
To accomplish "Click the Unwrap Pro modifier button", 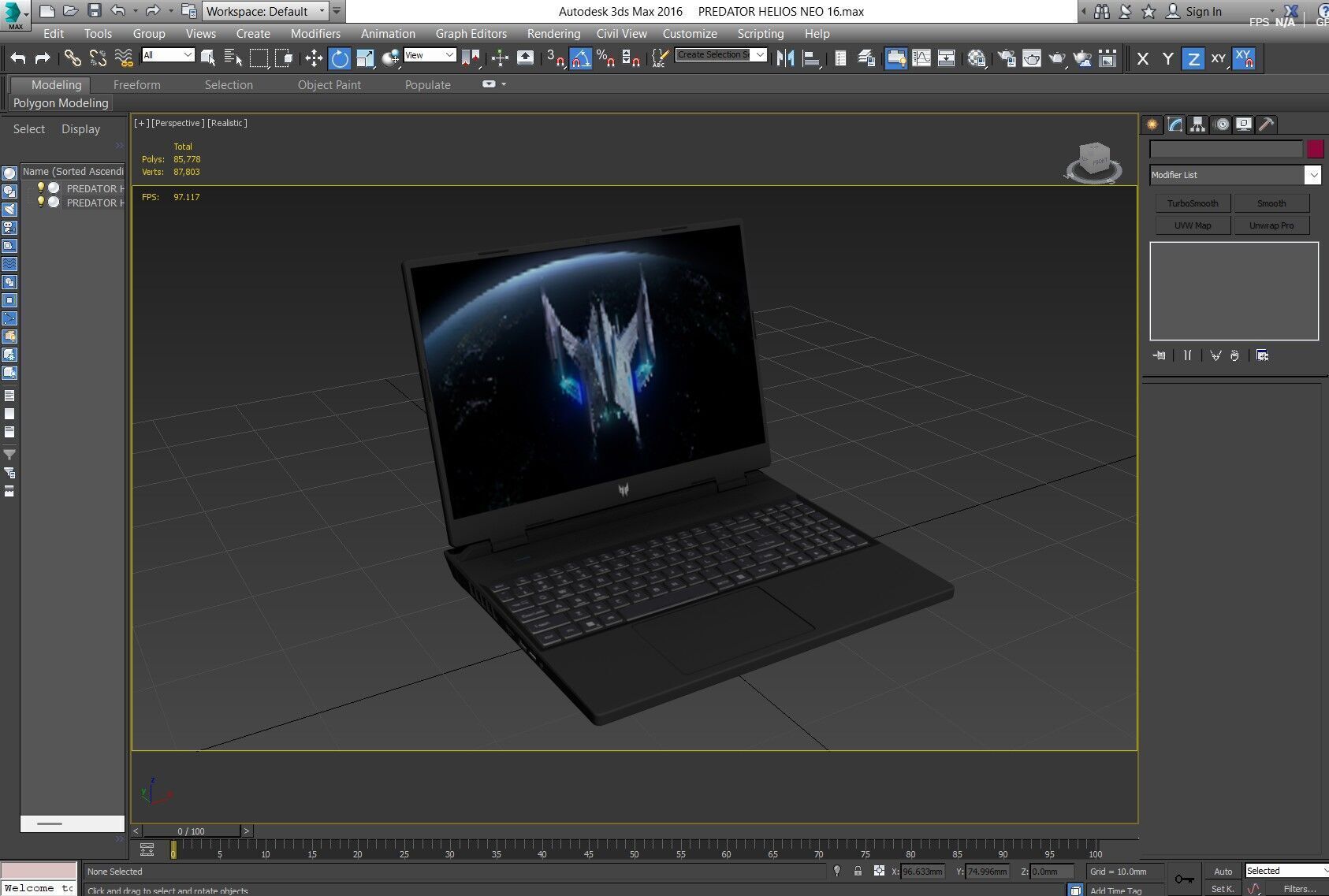I will tap(1271, 225).
